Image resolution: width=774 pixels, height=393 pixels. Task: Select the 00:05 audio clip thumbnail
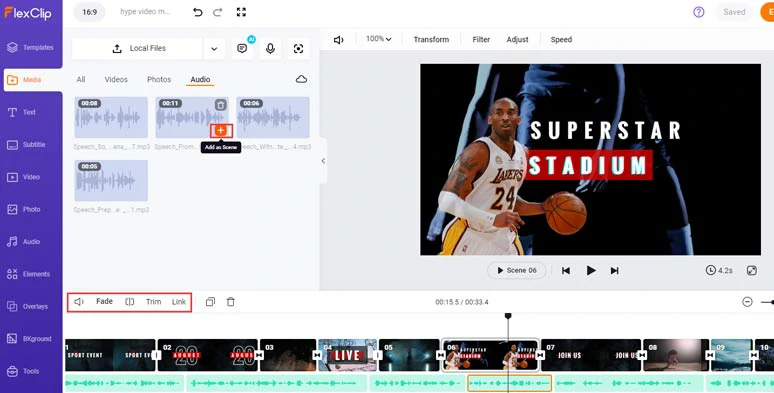(111, 181)
